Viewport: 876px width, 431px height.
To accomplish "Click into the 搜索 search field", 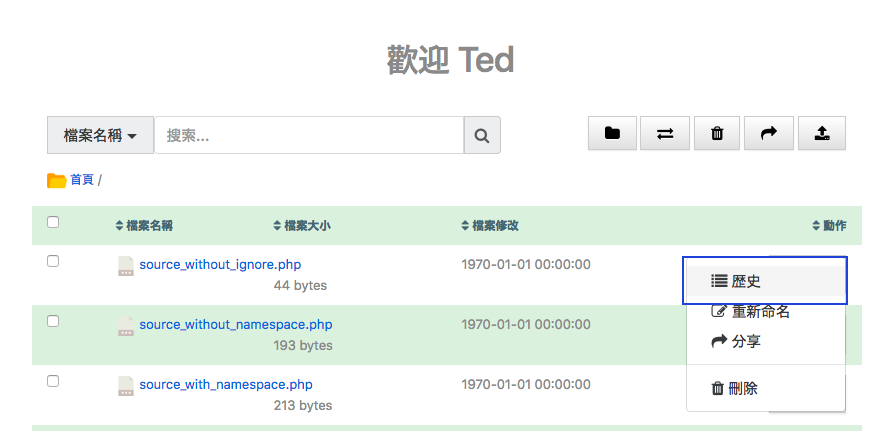I will tap(309, 135).
